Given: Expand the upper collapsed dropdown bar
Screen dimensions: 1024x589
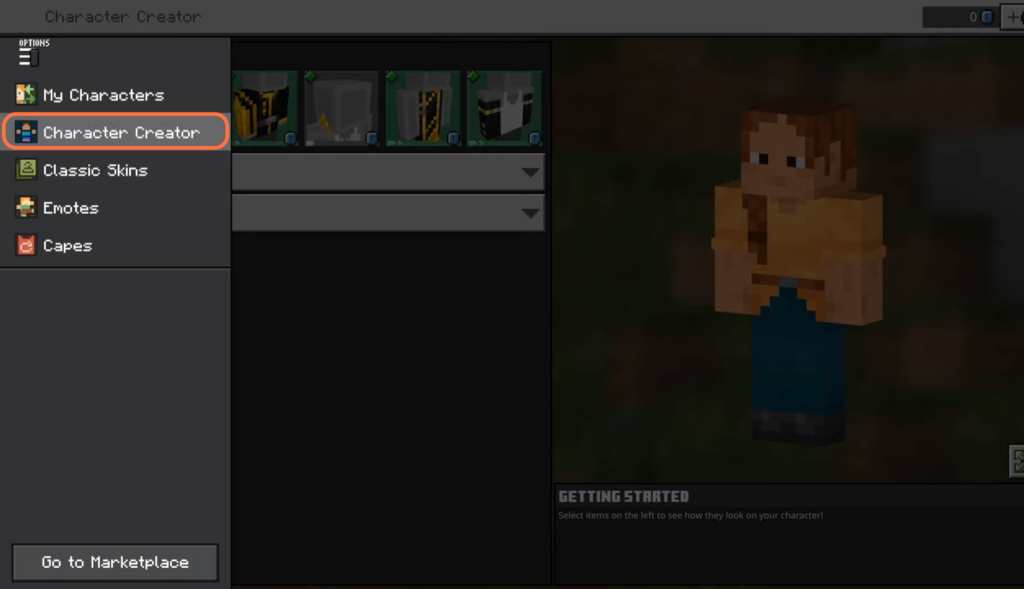Looking at the screenshot, I should [388, 172].
